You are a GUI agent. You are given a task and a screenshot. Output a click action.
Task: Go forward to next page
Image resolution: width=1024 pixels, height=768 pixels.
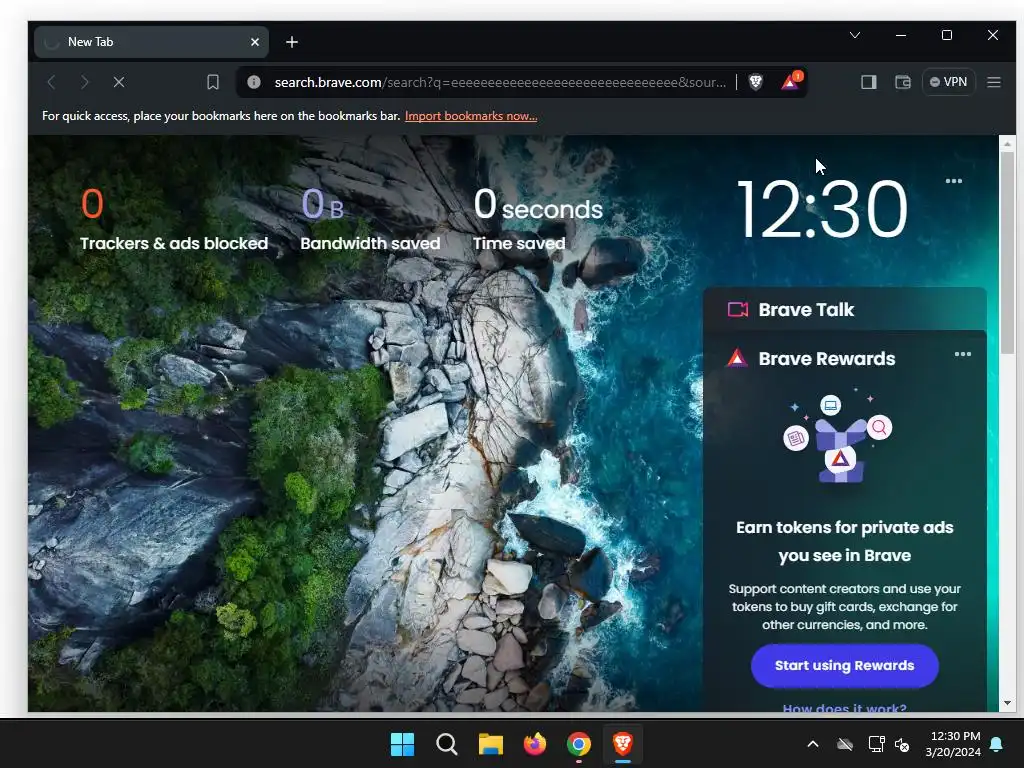pyautogui.click(x=85, y=82)
